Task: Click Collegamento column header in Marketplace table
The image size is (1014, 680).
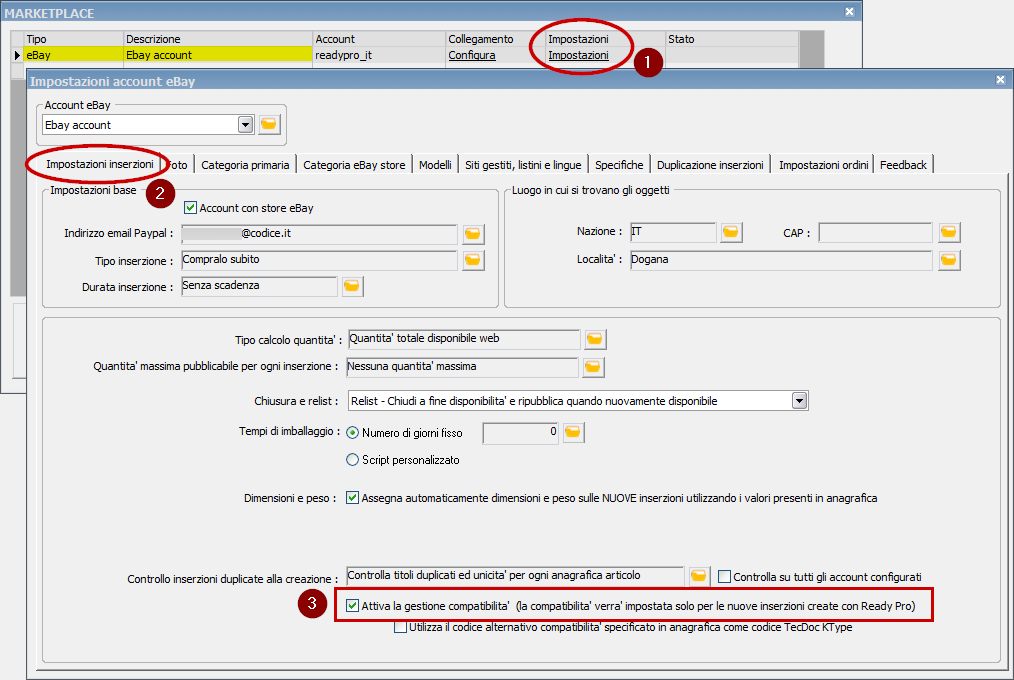Action: click(x=495, y=39)
